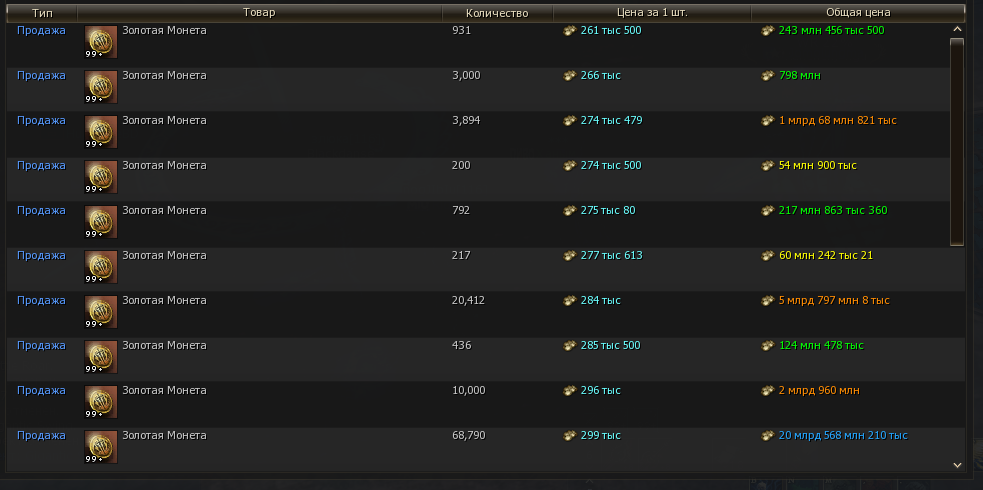Select the item icon in the 68,790 quantity row

[x=101, y=447]
